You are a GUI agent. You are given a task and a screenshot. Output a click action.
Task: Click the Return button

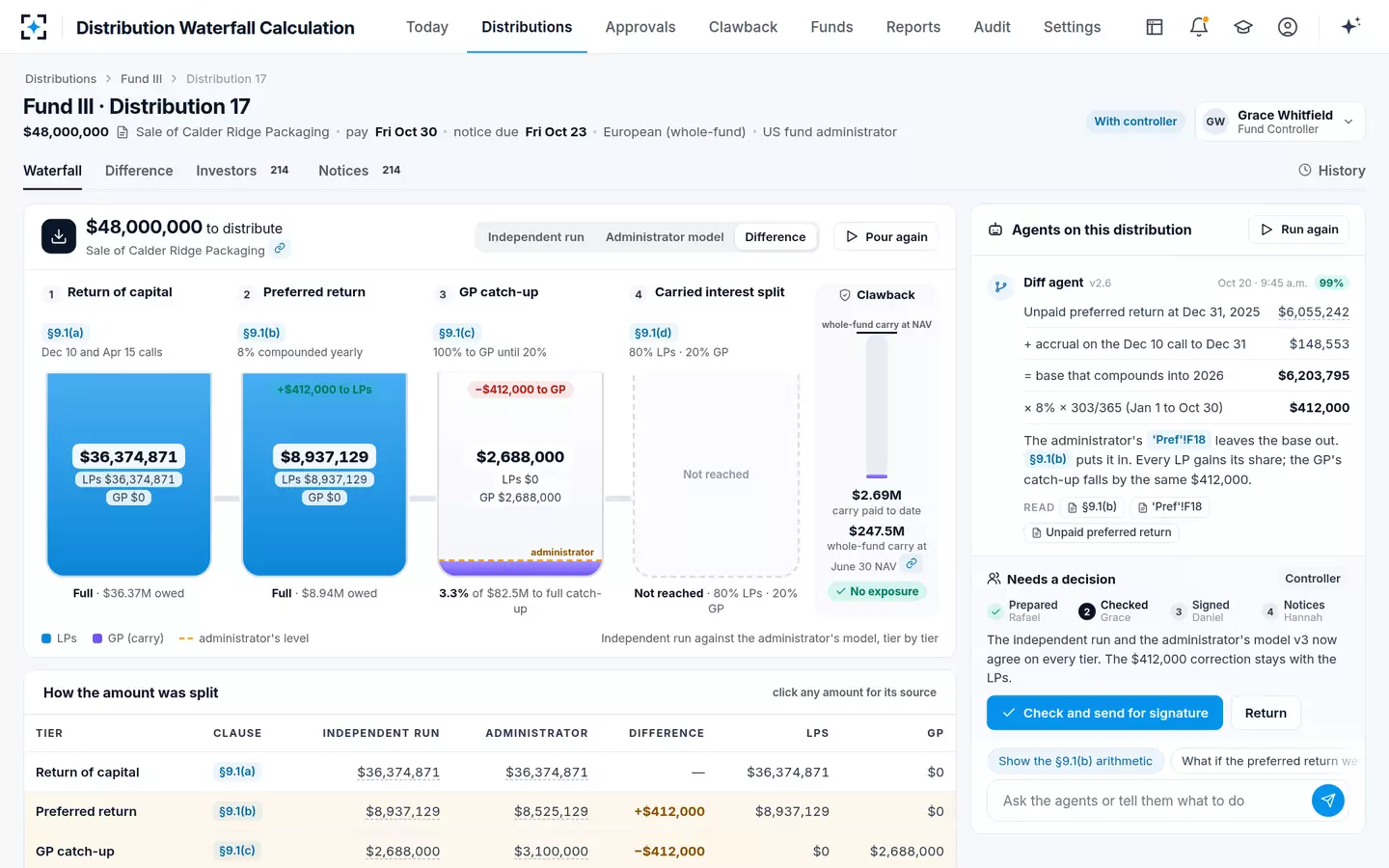coord(1266,713)
